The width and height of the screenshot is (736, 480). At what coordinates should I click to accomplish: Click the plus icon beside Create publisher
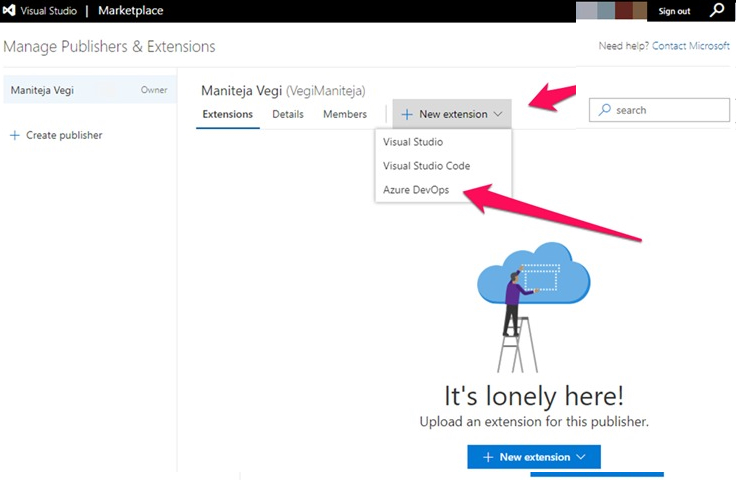(x=14, y=135)
